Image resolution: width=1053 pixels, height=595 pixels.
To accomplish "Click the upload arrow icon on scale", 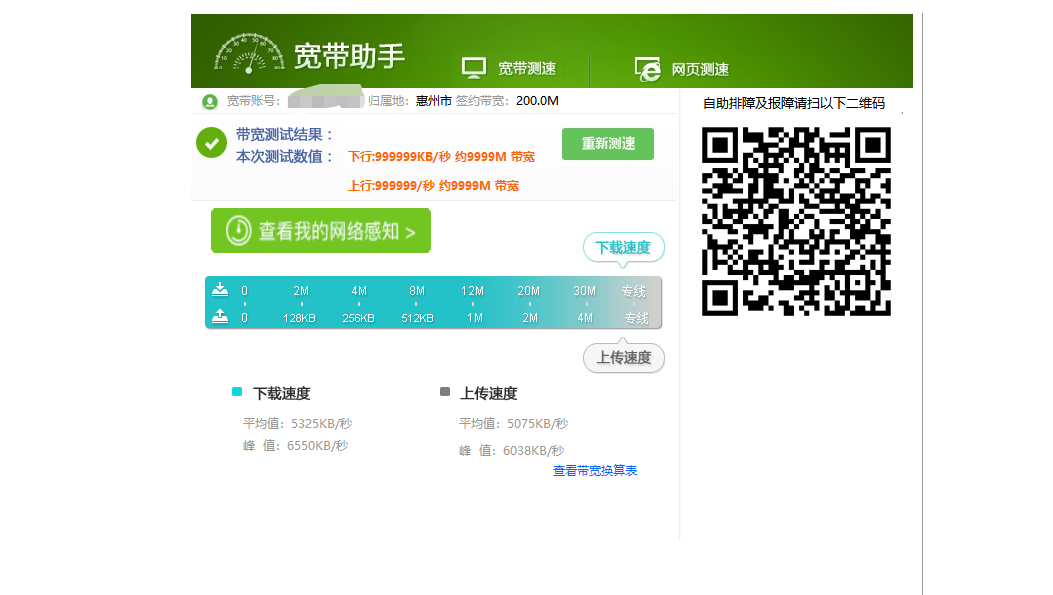I will pos(220,316).
